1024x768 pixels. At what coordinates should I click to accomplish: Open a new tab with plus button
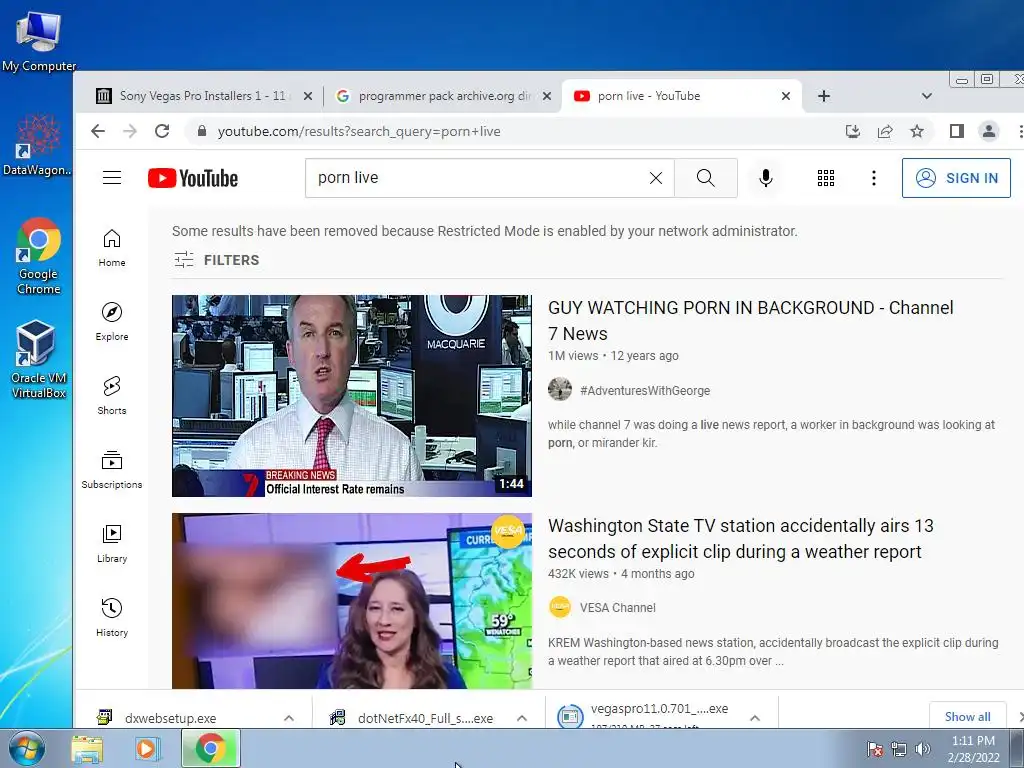tap(824, 96)
